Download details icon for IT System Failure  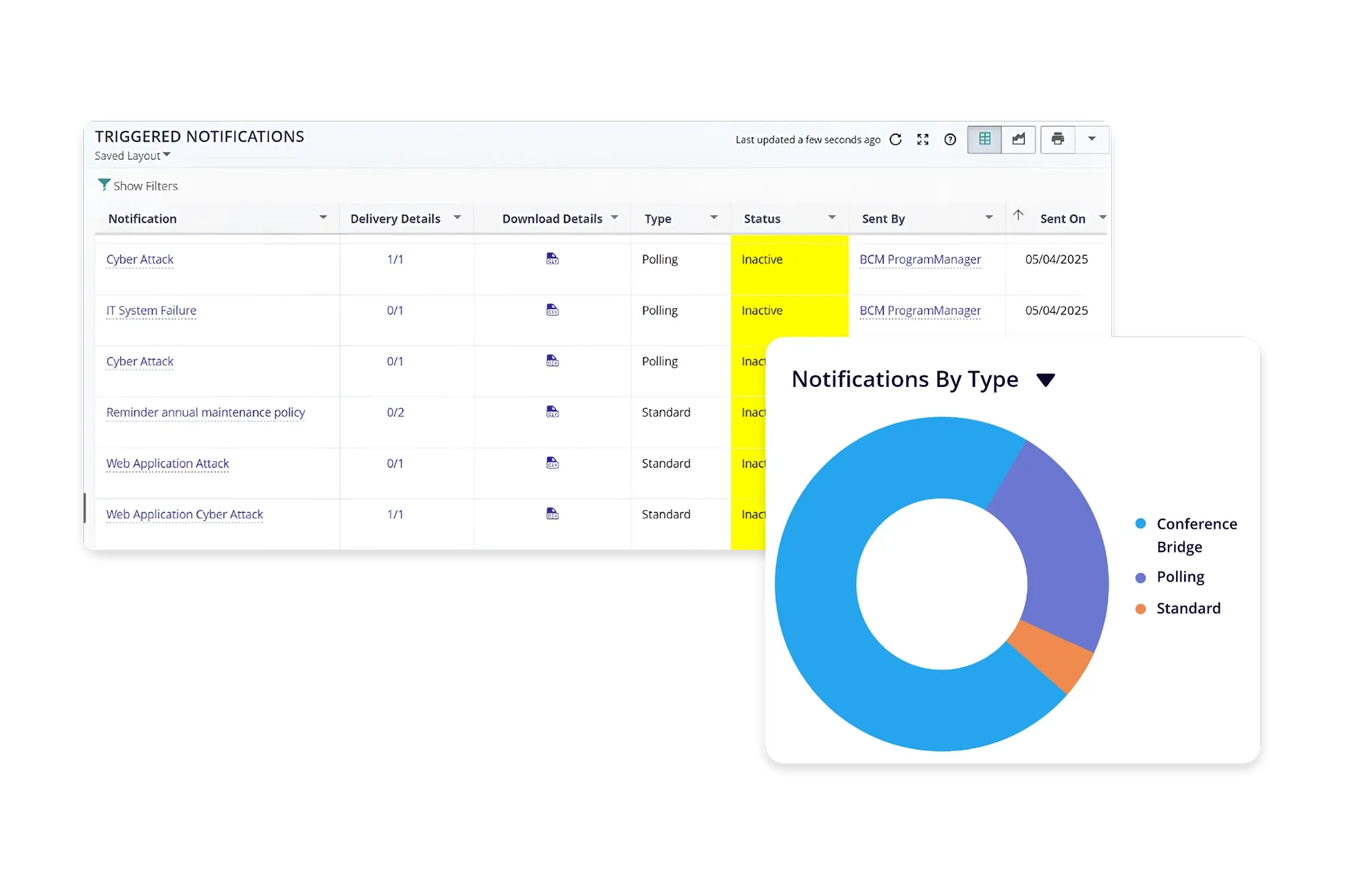pyautogui.click(x=552, y=310)
